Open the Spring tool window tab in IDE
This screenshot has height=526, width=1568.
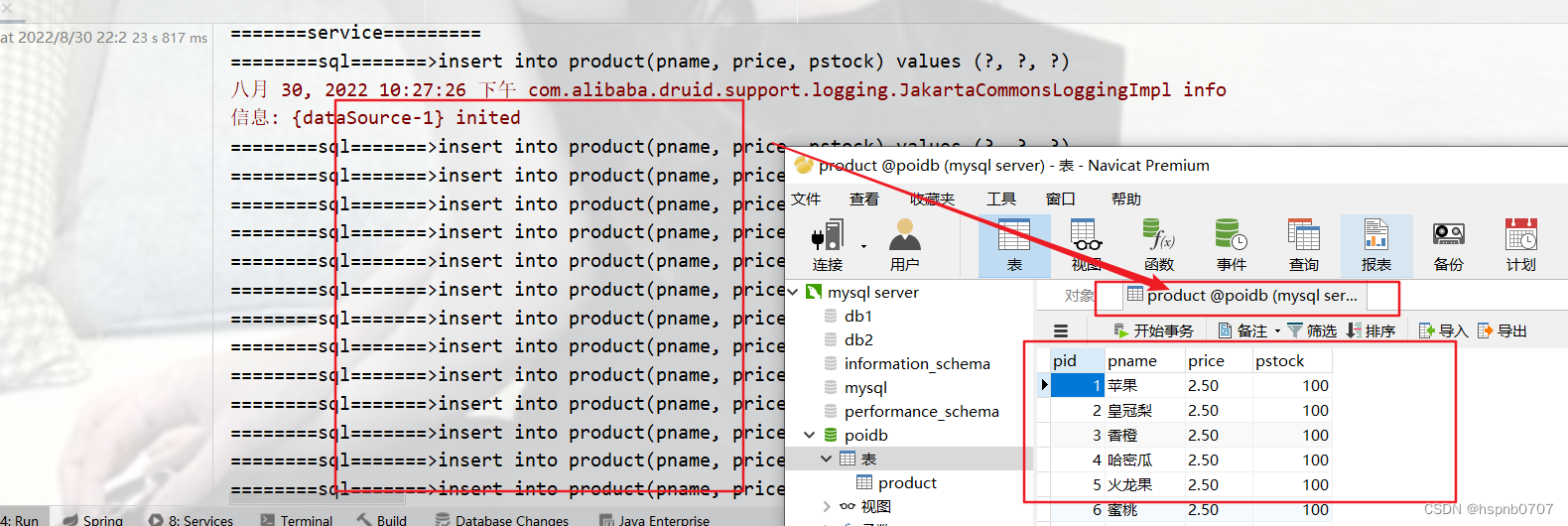click(x=92, y=519)
